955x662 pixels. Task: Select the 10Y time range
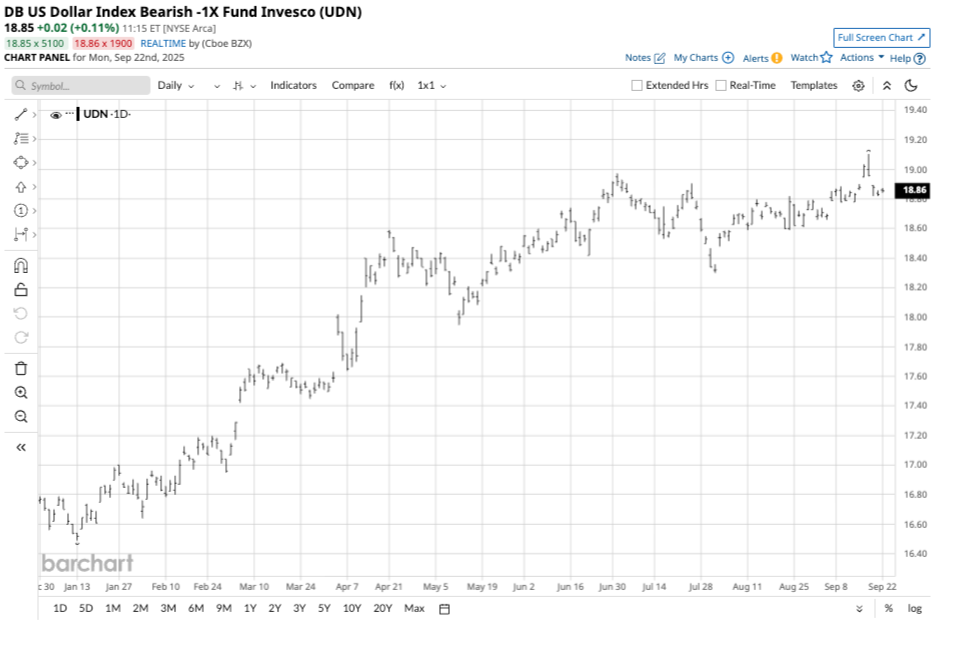(352, 608)
